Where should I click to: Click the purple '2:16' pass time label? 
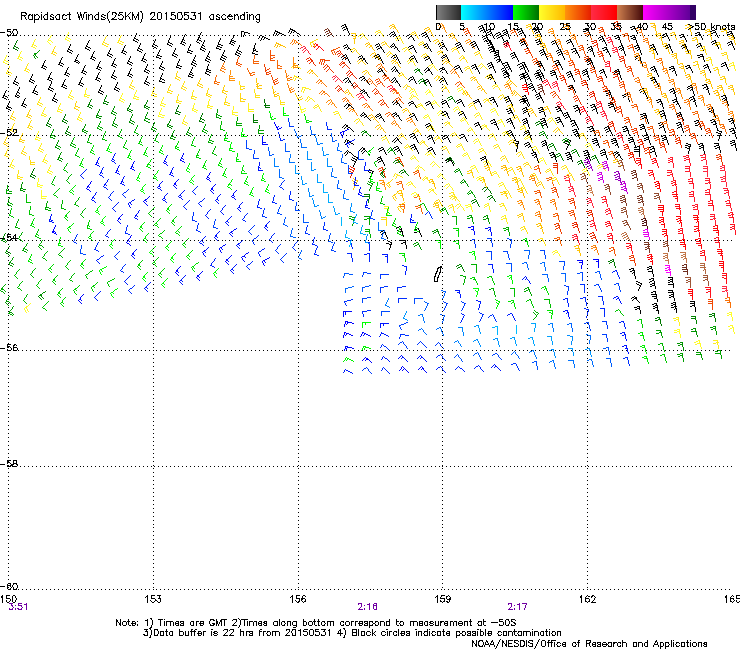[x=367, y=607]
